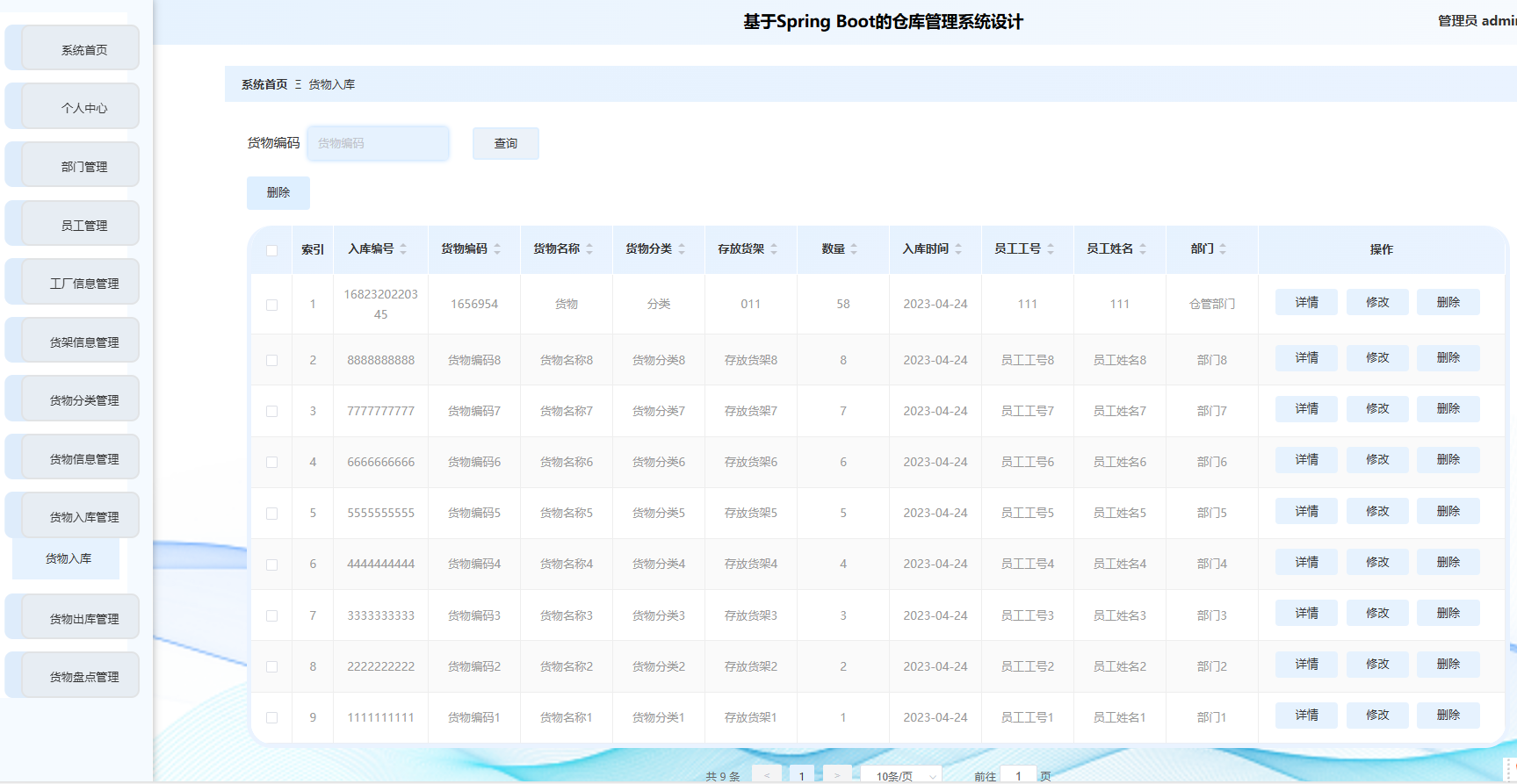
Task: Check the row with 2222222222 checkbox
Action: (x=272, y=666)
